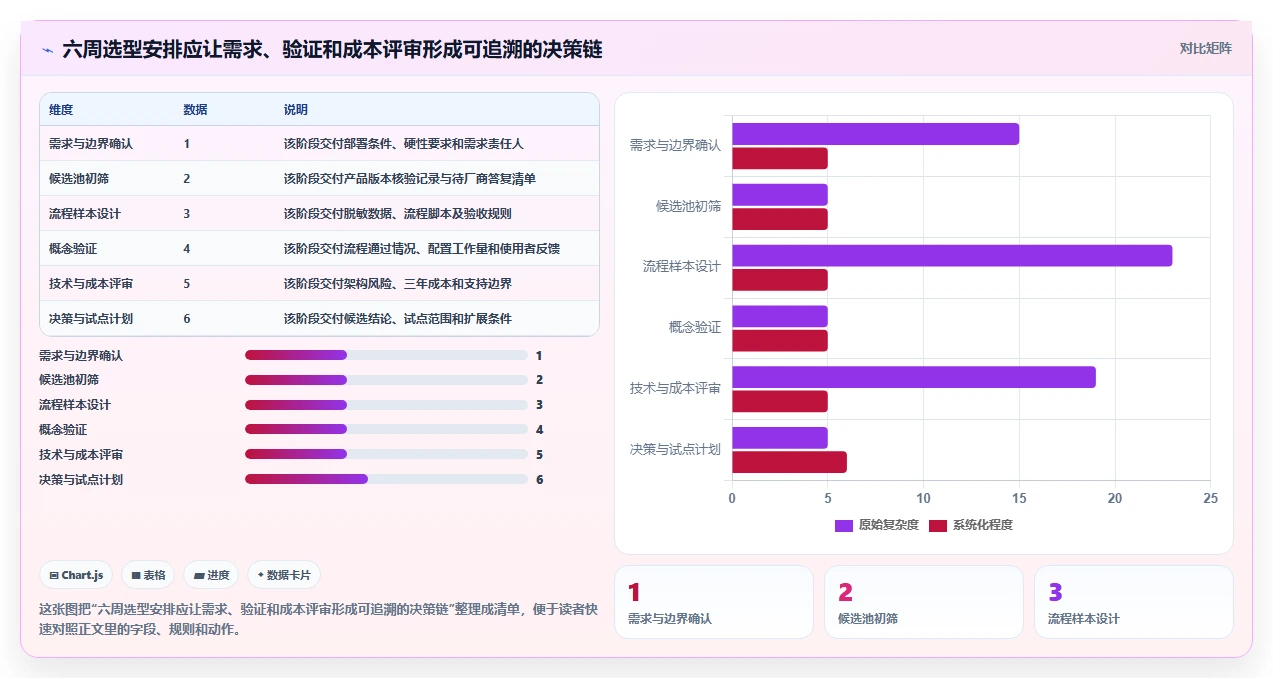Click description 该阶段交付流程通过情况、配置工作量和使用者反馈
Image resolution: width=1273 pixels, height=678 pixels.
tap(421, 249)
